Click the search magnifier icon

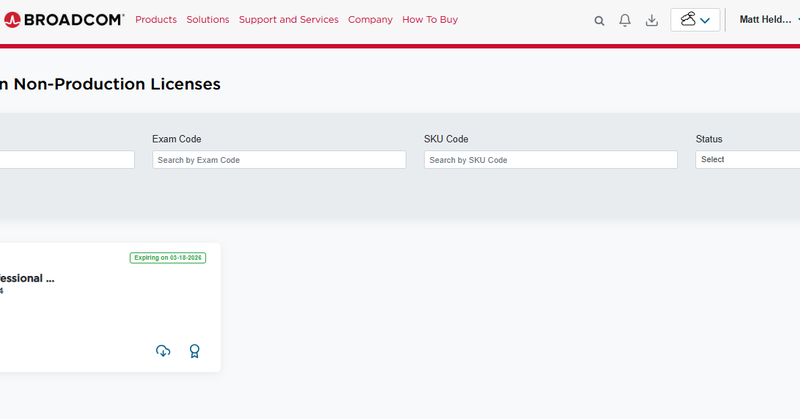[599, 20]
